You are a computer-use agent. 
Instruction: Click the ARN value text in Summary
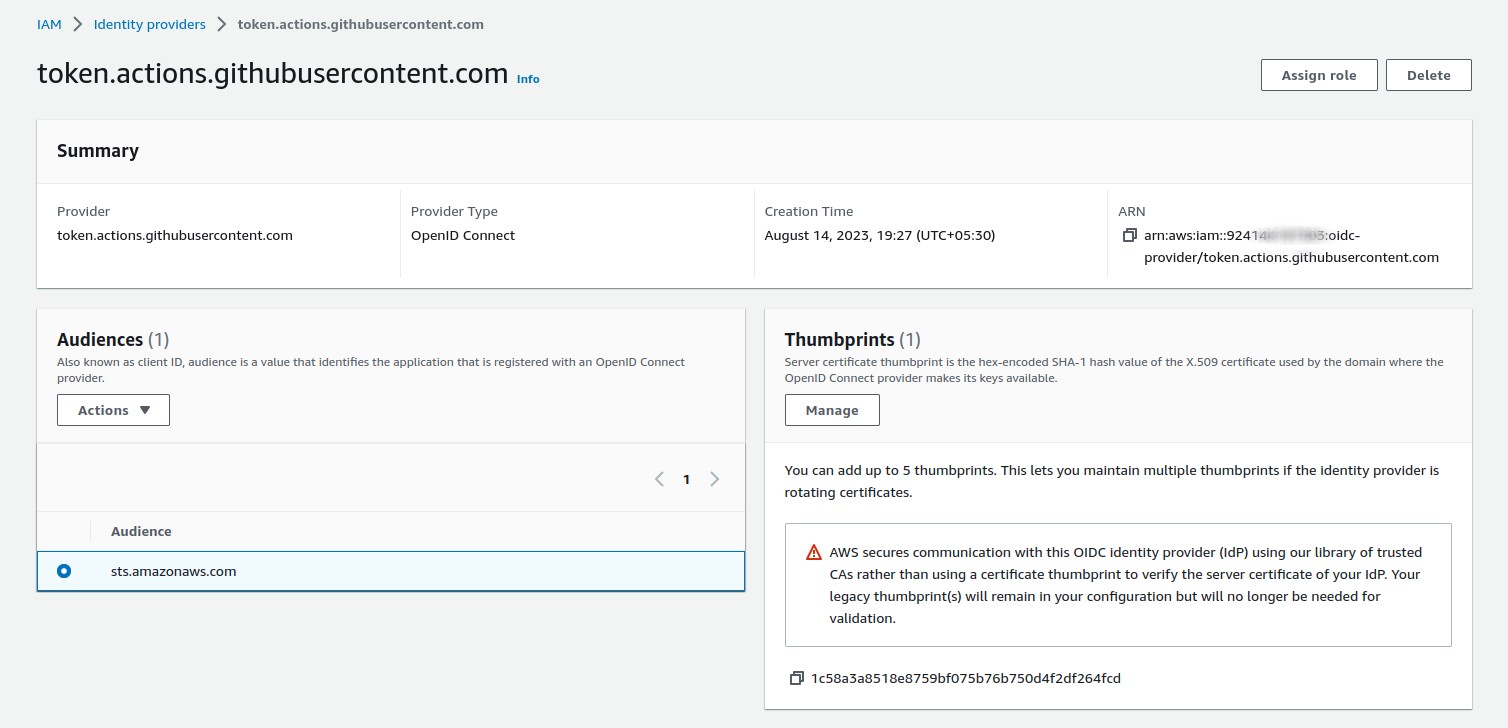pos(1290,247)
